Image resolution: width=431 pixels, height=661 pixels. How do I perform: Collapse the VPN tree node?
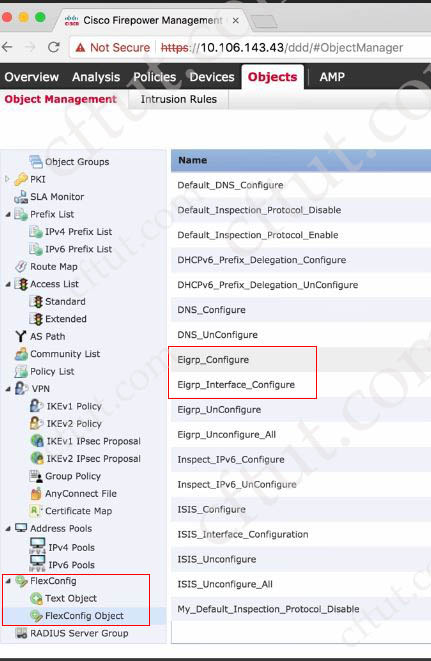pos(8,389)
